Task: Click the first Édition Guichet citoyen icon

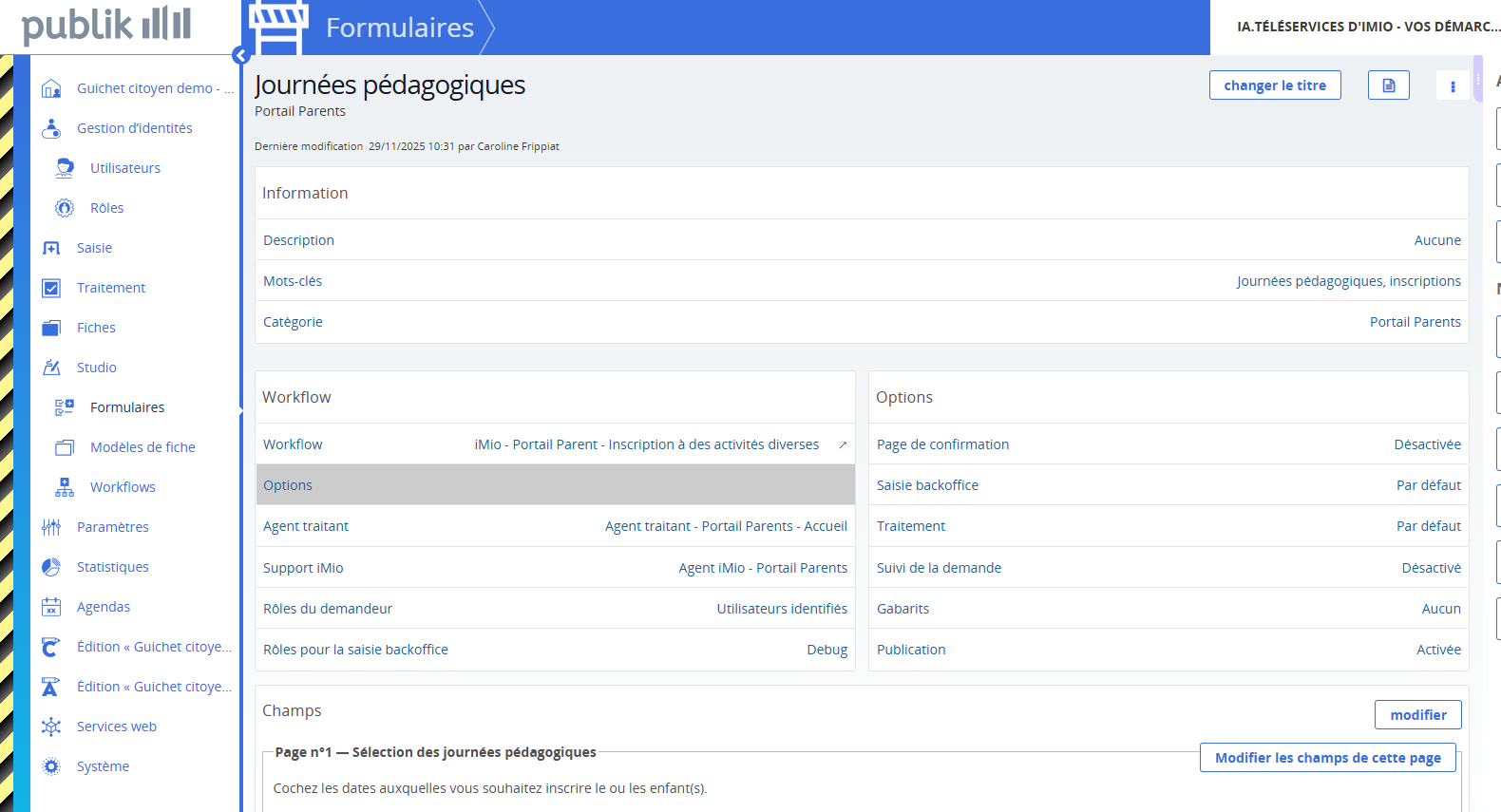Action: pyautogui.click(x=51, y=647)
